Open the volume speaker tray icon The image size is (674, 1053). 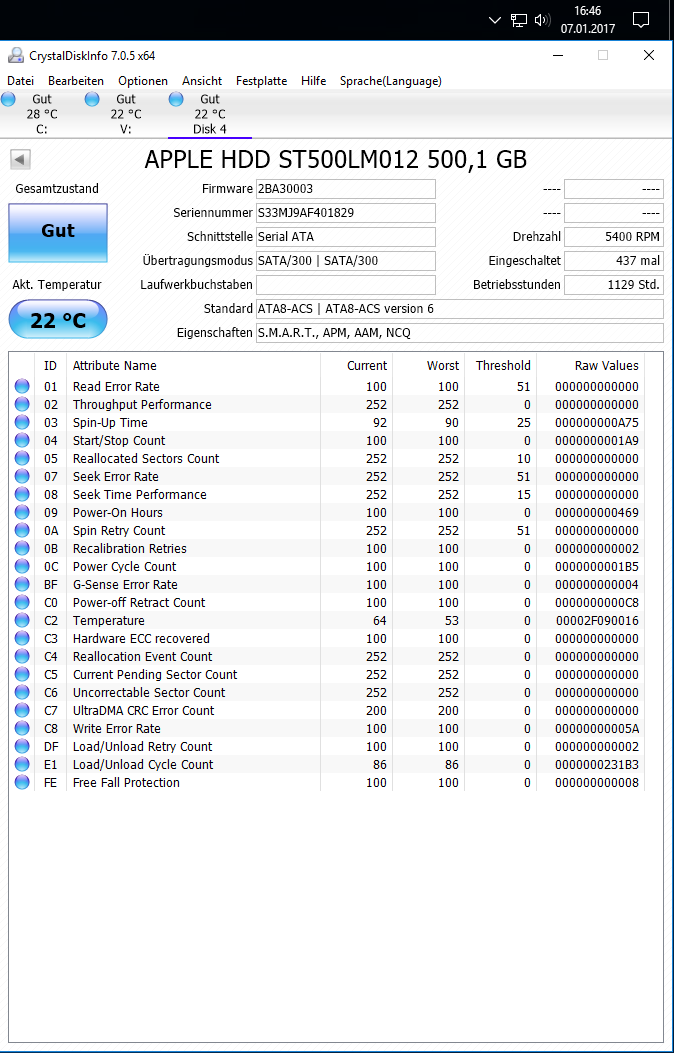pyautogui.click(x=542, y=20)
